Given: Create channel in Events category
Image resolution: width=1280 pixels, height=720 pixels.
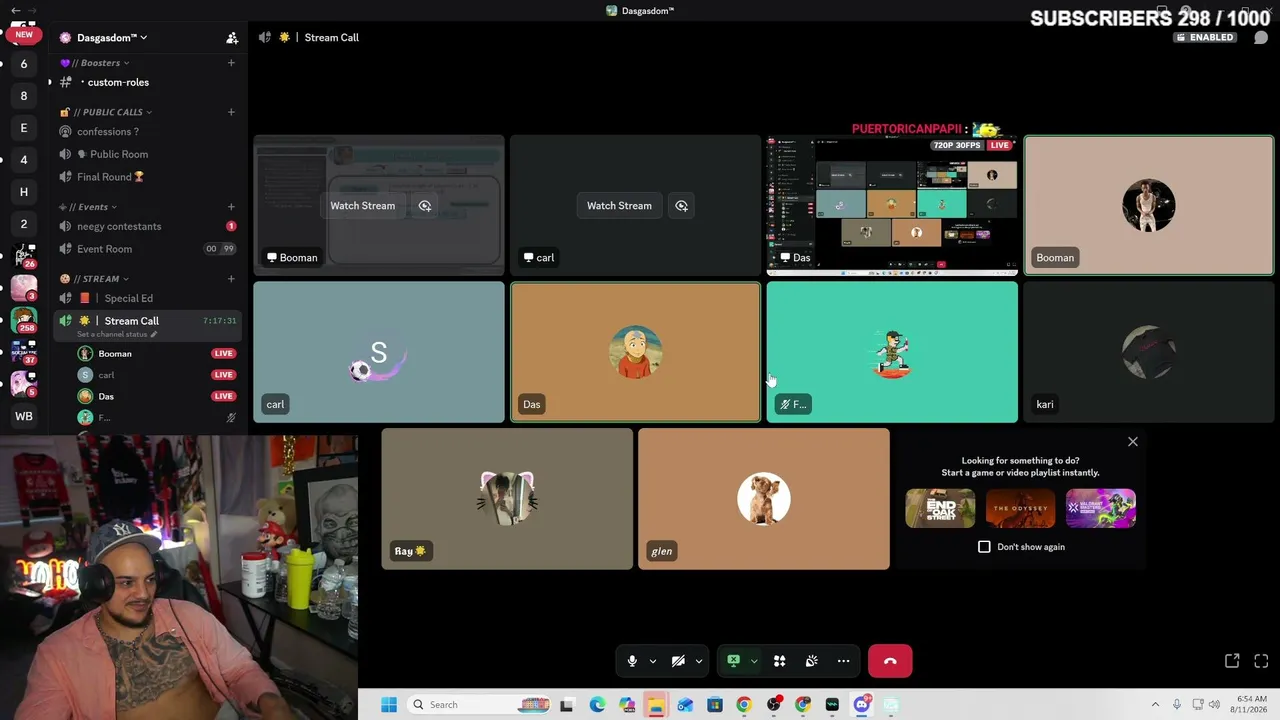Looking at the screenshot, I should click(231, 207).
